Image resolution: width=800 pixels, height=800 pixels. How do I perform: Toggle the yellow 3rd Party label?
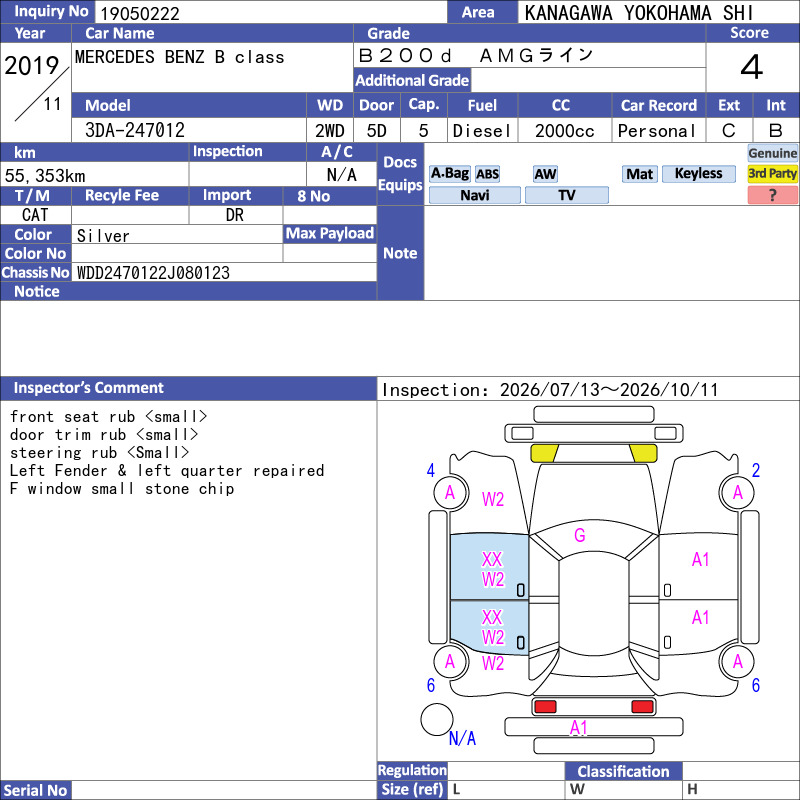coord(772,174)
